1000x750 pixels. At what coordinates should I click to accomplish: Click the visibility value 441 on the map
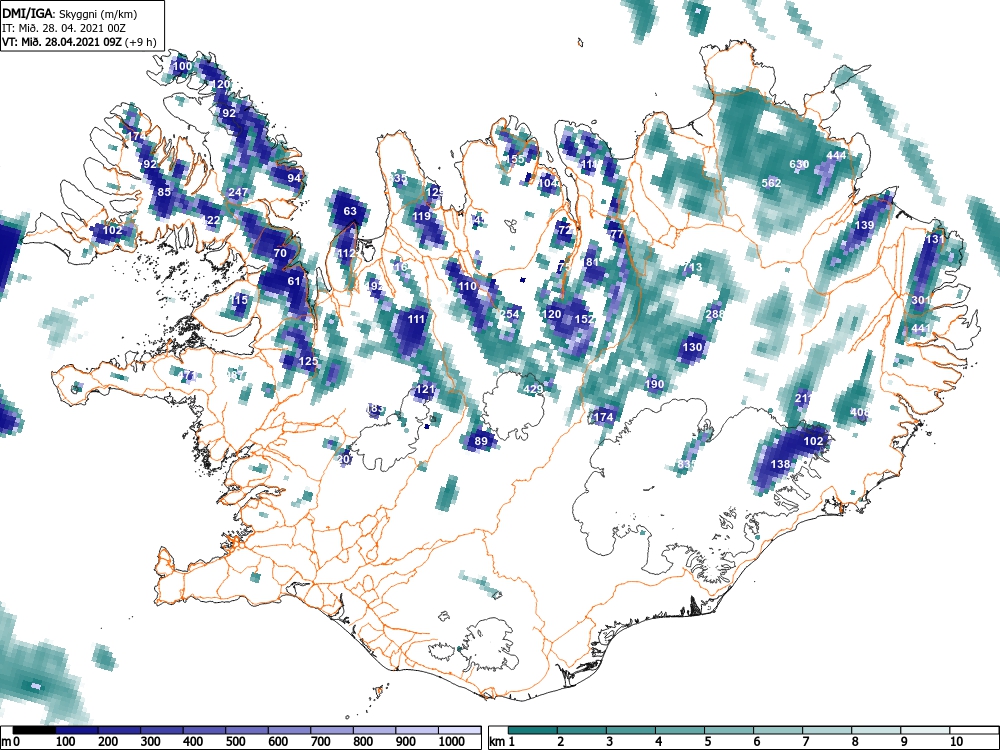coord(920,328)
